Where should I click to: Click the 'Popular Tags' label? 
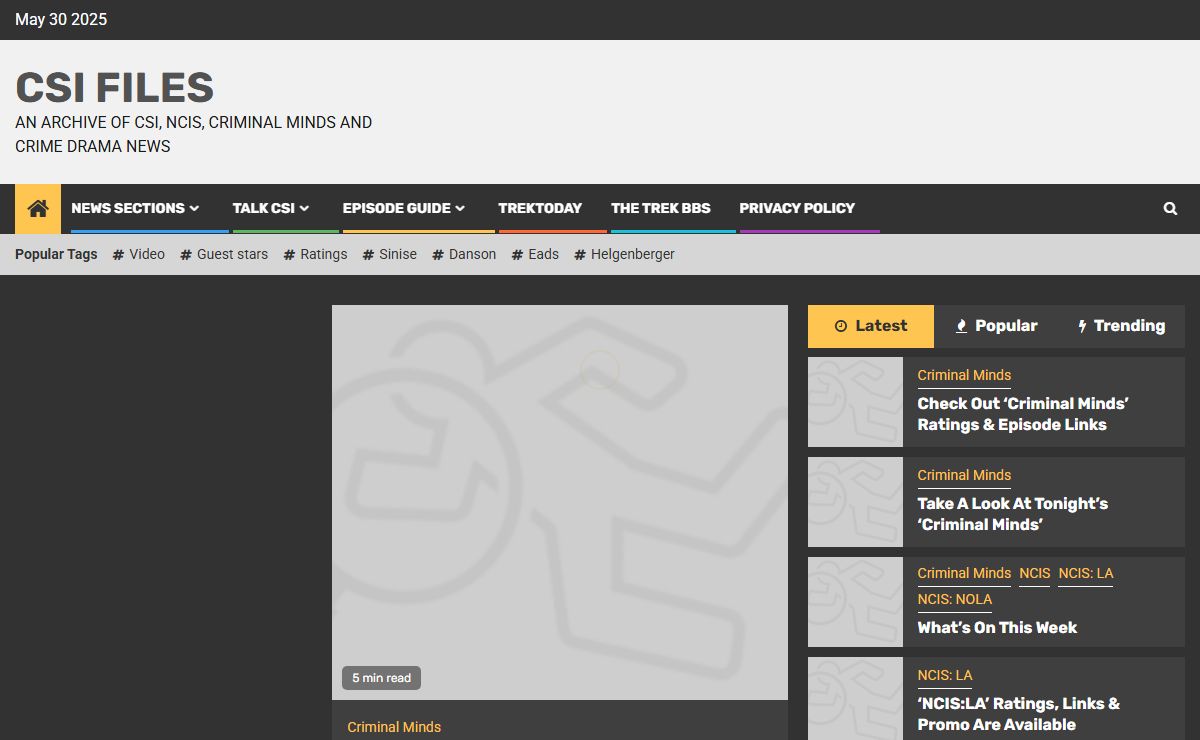[56, 254]
